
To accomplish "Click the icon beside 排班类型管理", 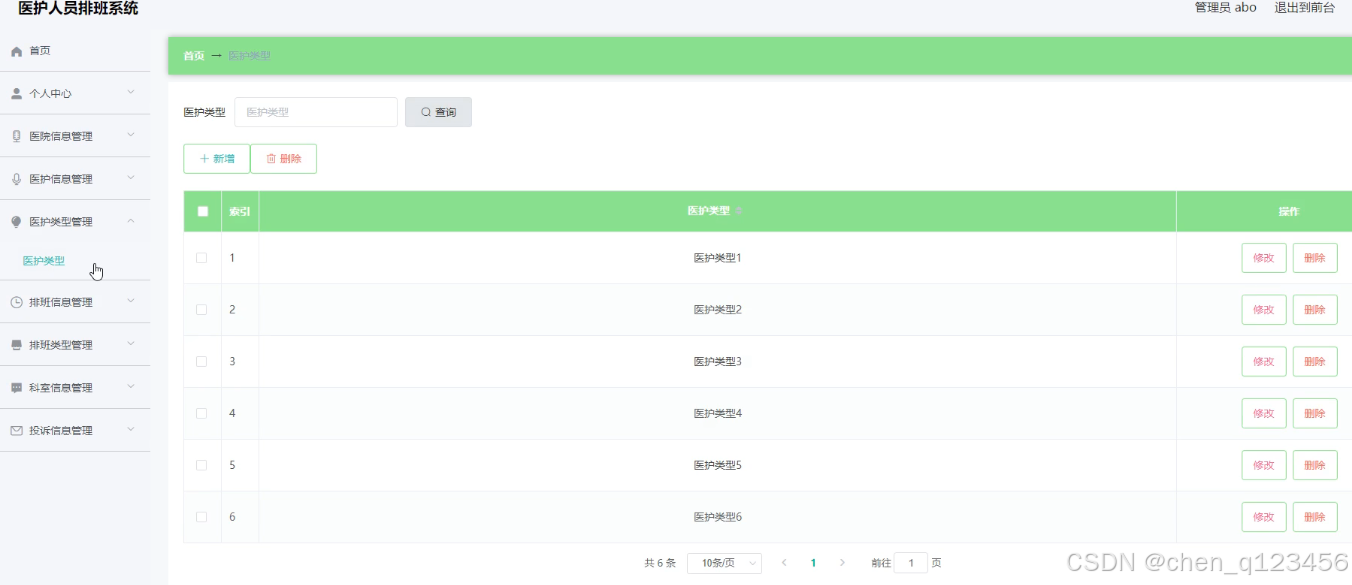I will 16,345.
